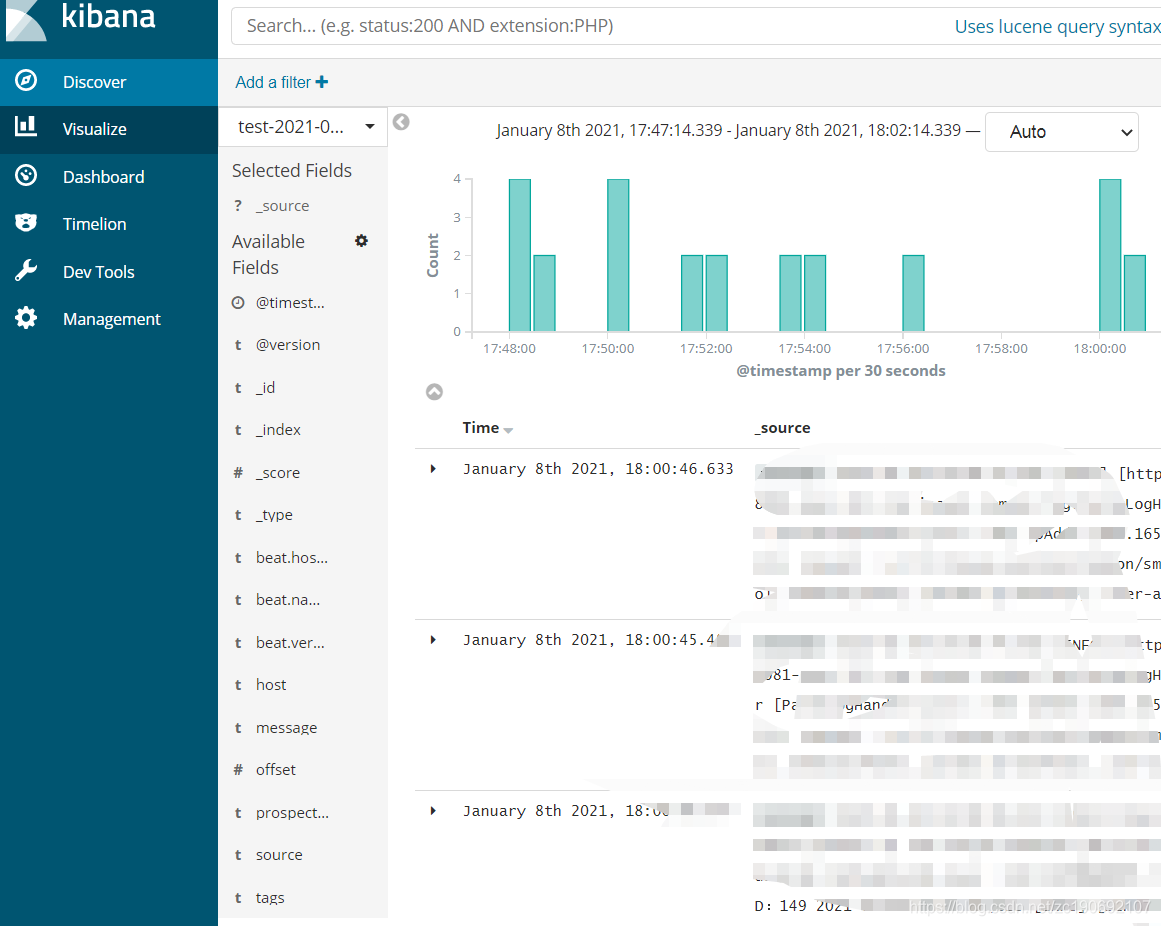Click the Kibana logo icon

point(25,20)
